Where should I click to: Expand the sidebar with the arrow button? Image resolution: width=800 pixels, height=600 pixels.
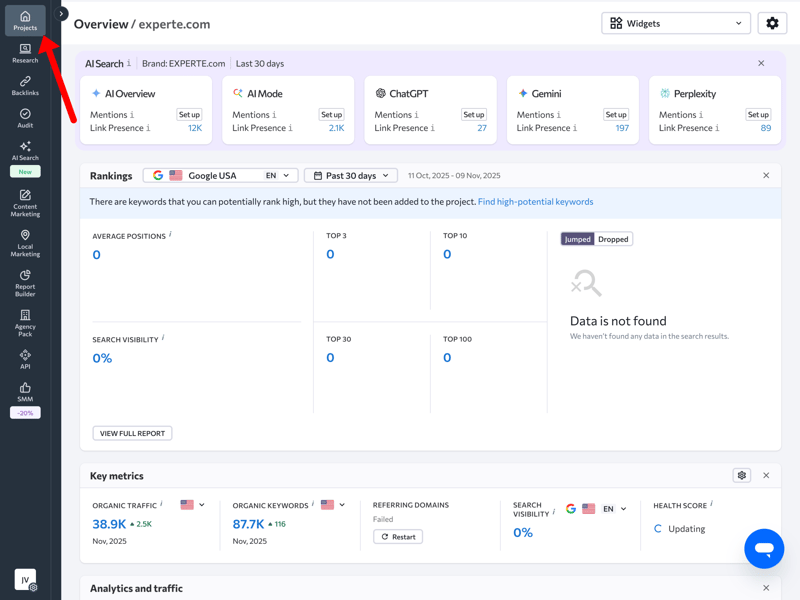pos(61,14)
